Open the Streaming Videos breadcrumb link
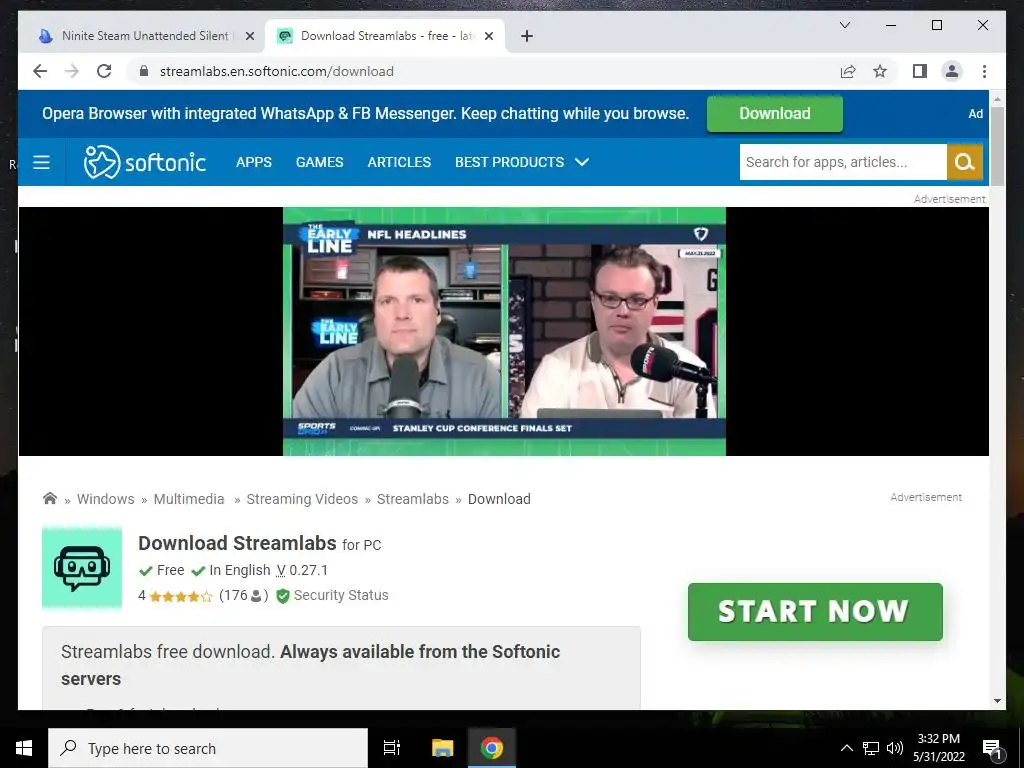 tap(302, 499)
